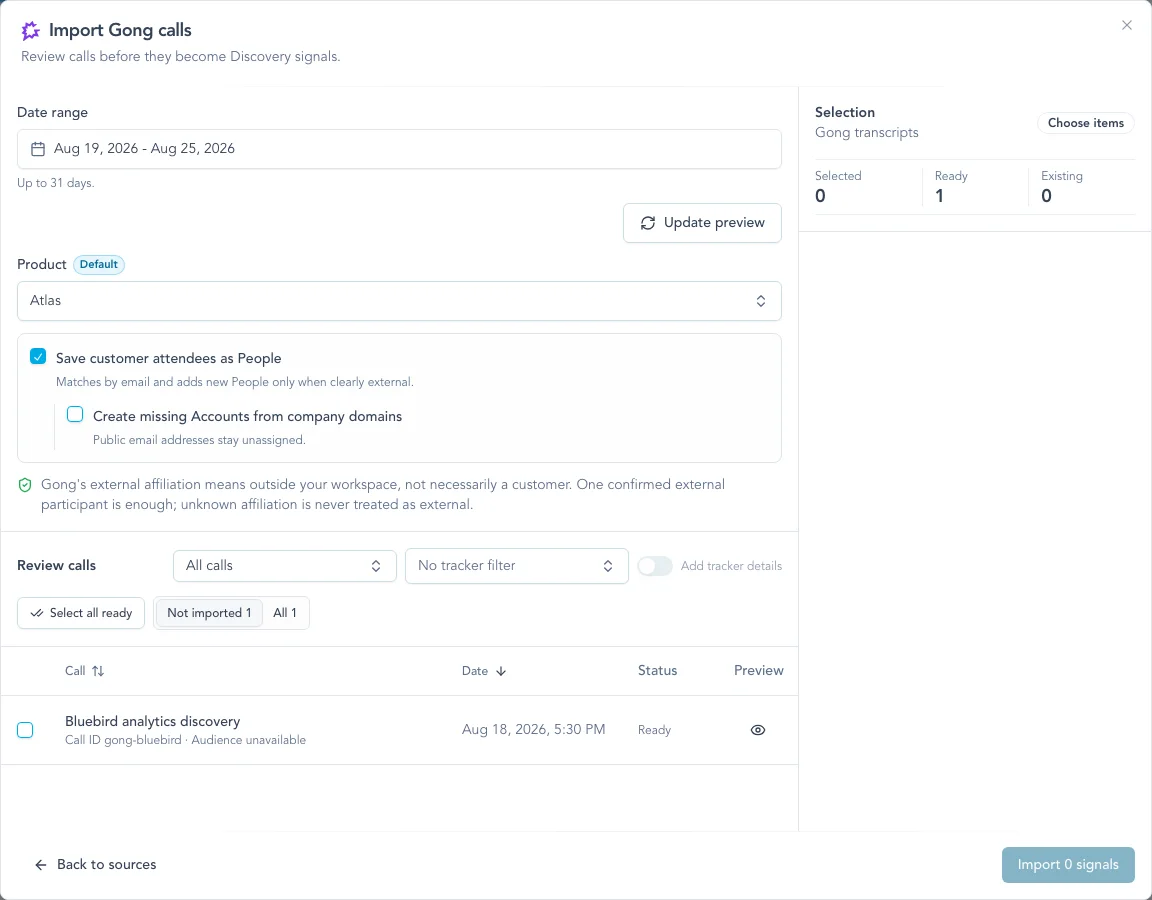Click the Gong transcripts label
1152x900 pixels.
coord(866,133)
